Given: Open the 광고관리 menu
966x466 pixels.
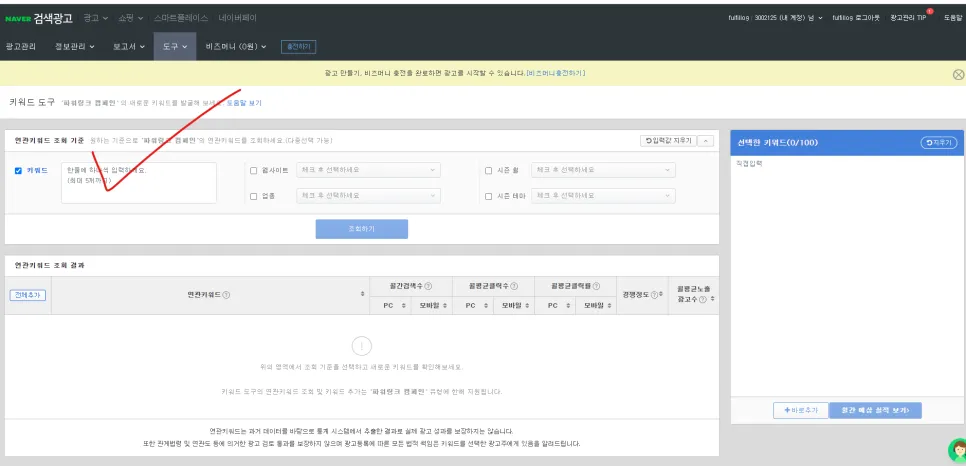Looking at the screenshot, I should tap(21, 46).
